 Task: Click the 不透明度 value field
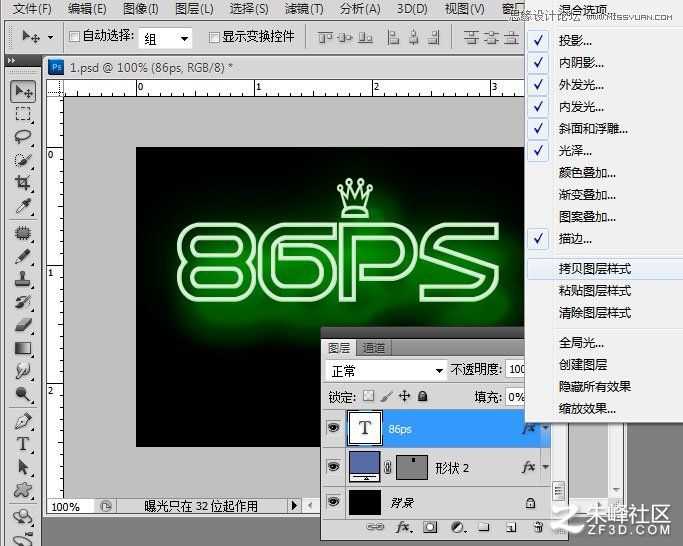point(515,370)
